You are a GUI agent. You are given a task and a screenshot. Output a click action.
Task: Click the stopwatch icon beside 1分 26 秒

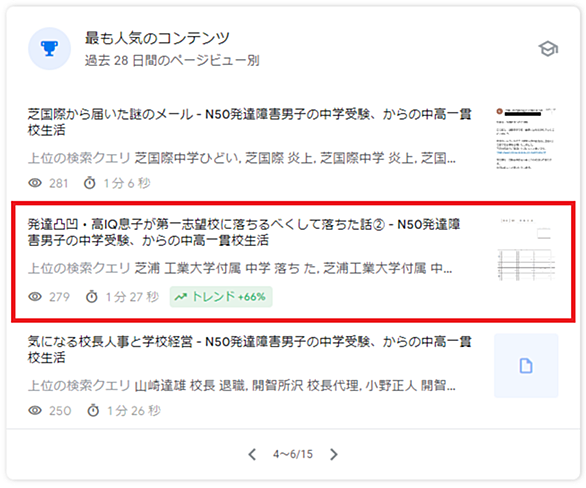93,410
